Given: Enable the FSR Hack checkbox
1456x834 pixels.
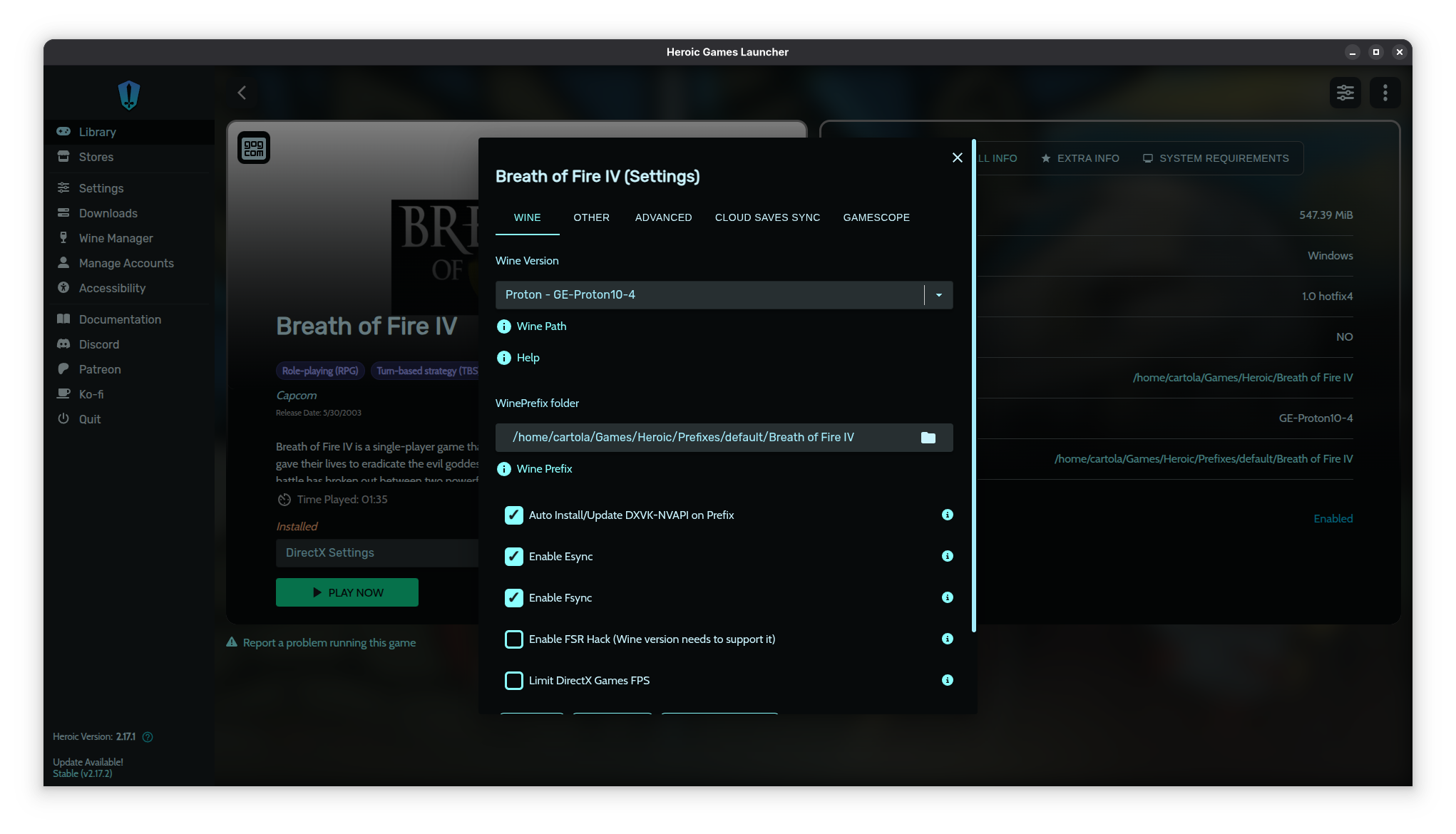Looking at the screenshot, I should click(x=514, y=639).
